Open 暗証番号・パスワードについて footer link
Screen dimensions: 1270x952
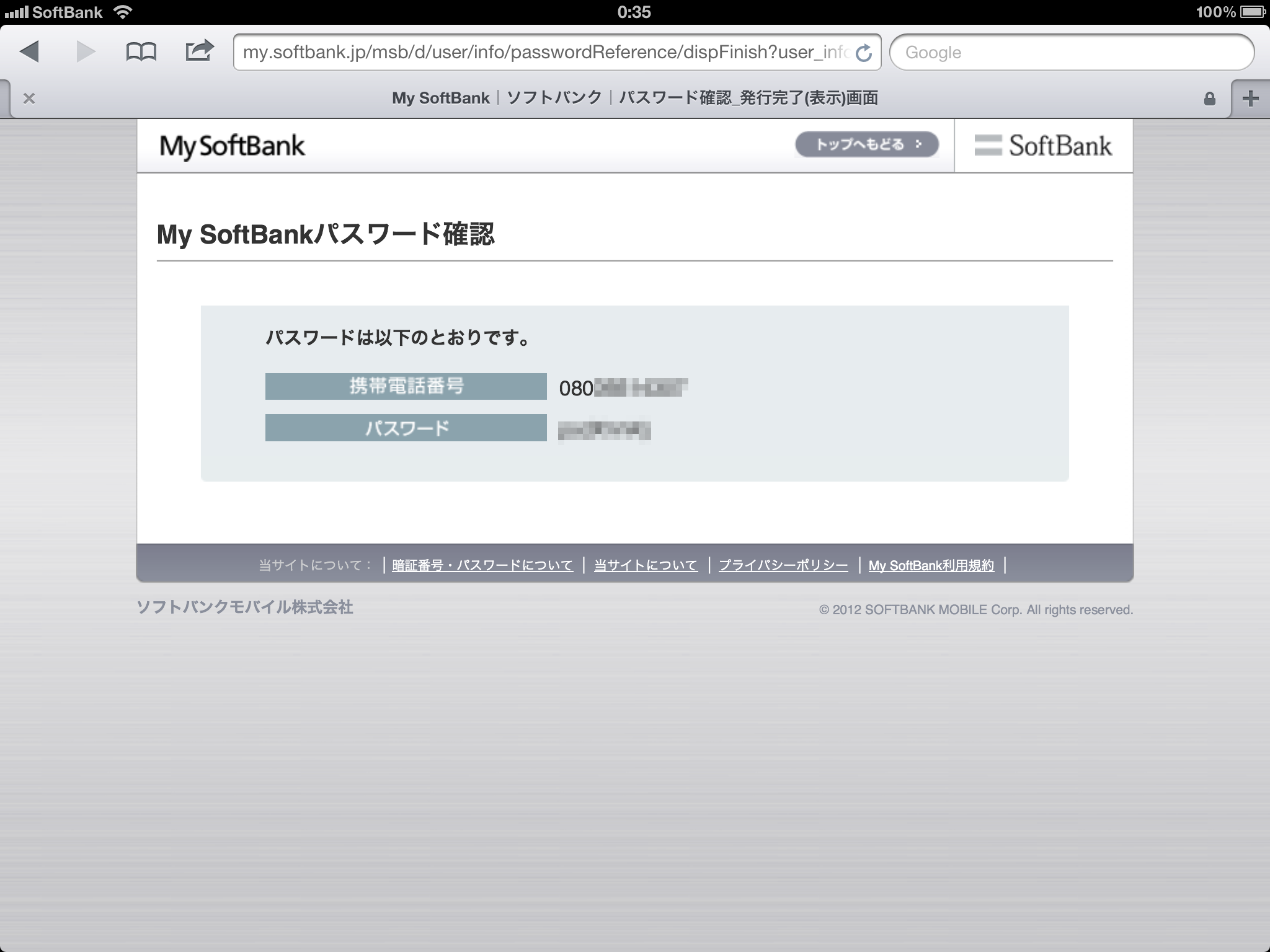click(482, 565)
